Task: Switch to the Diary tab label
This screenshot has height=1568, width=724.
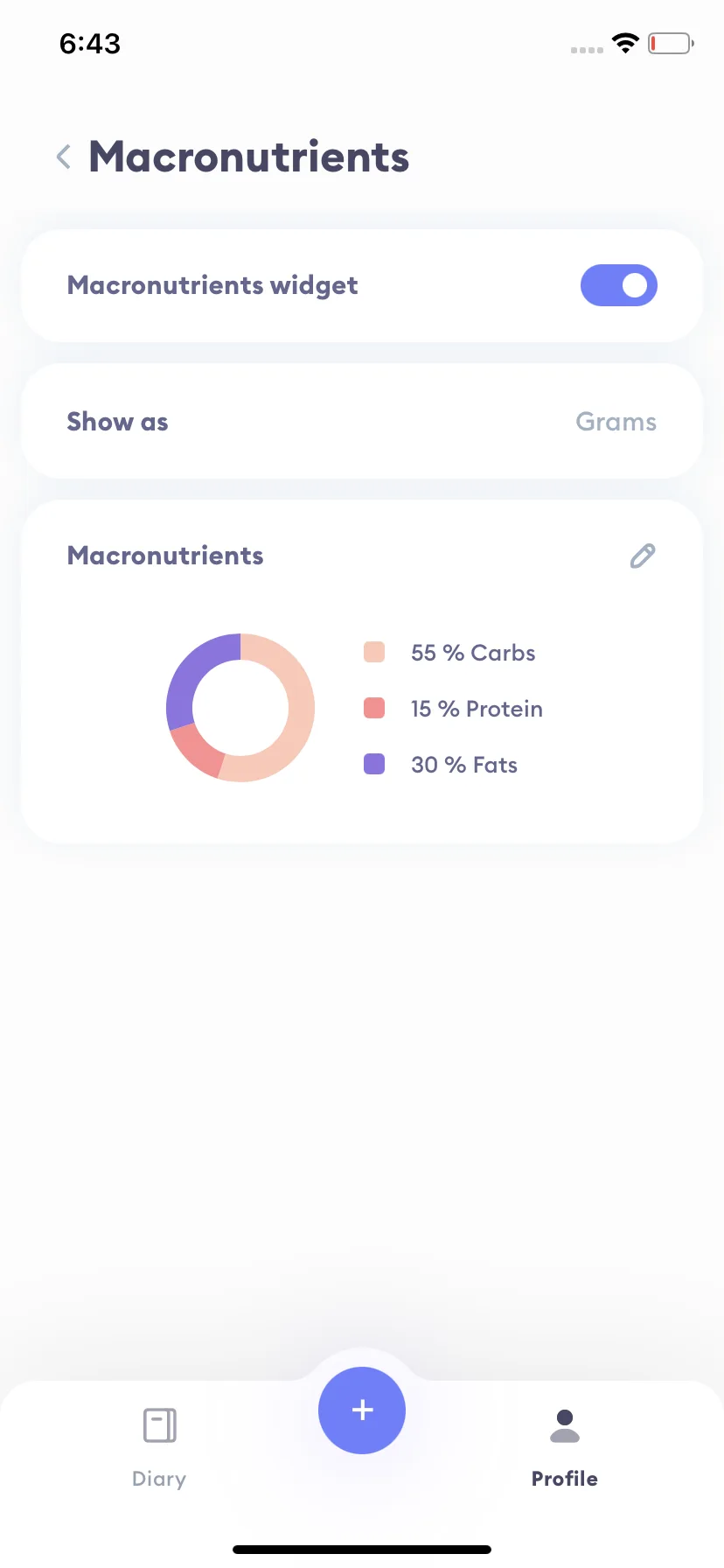Action: (x=159, y=1479)
